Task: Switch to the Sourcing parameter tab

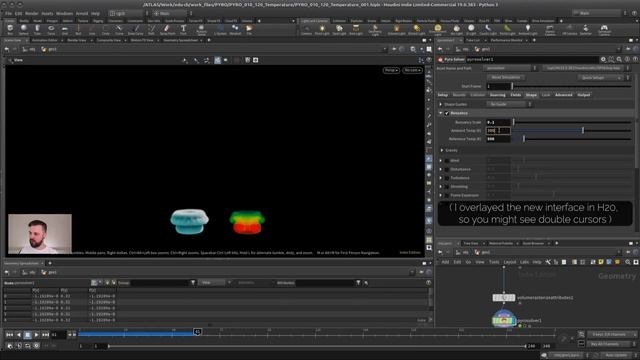Action: (498, 95)
